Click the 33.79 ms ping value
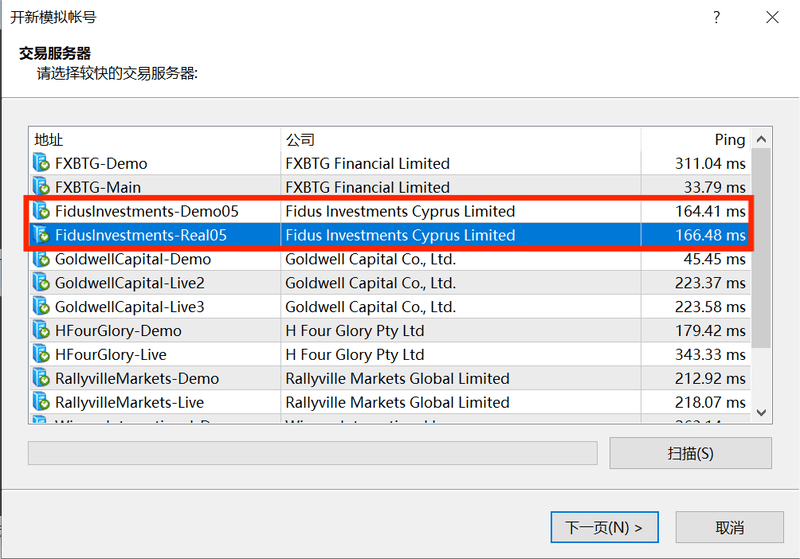The width and height of the screenshot is (800, 559). click(x=714, y=187)
